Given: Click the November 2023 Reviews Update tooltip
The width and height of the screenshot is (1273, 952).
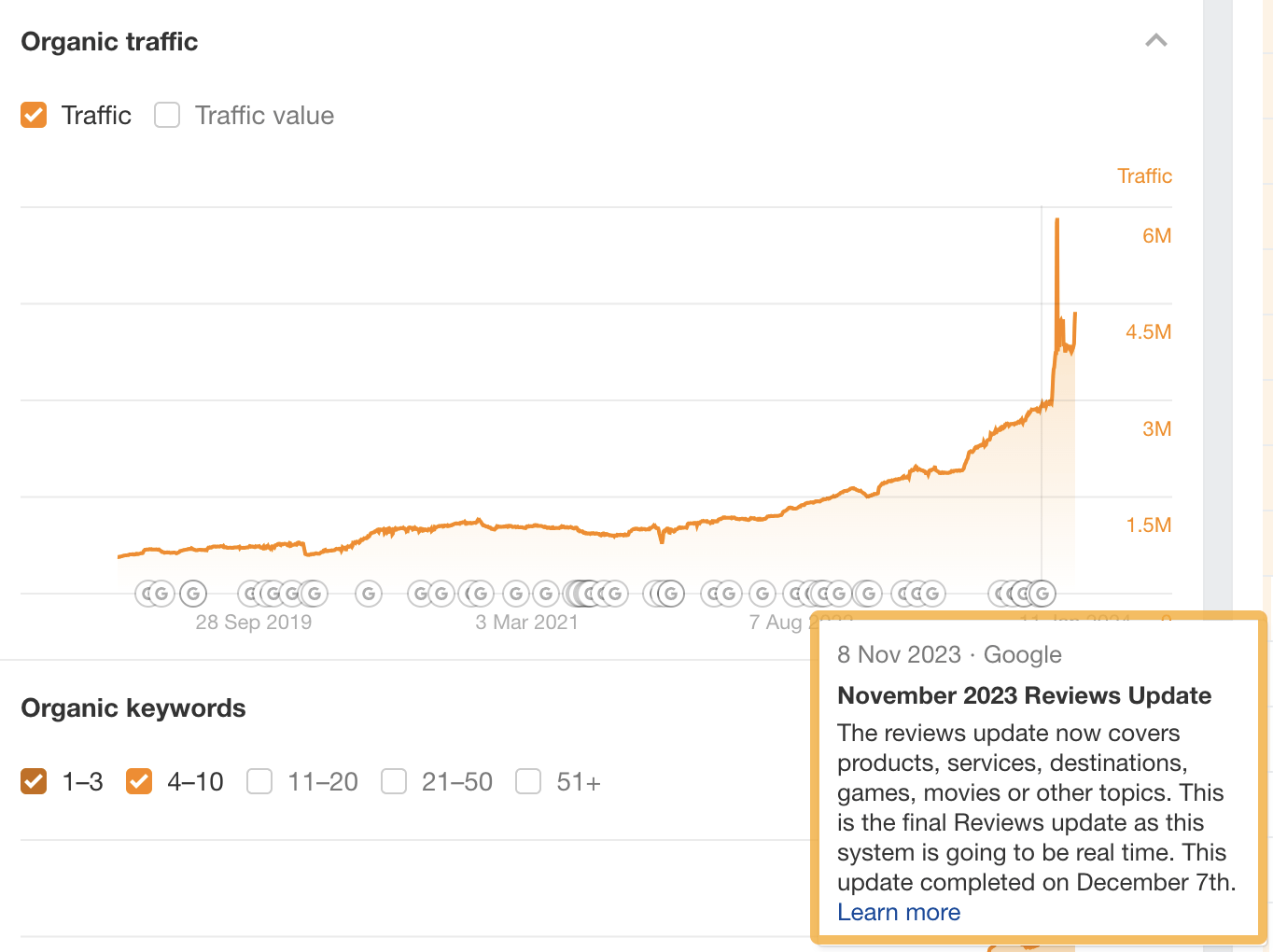Looking at the screenshot, I should (1024, 695).
